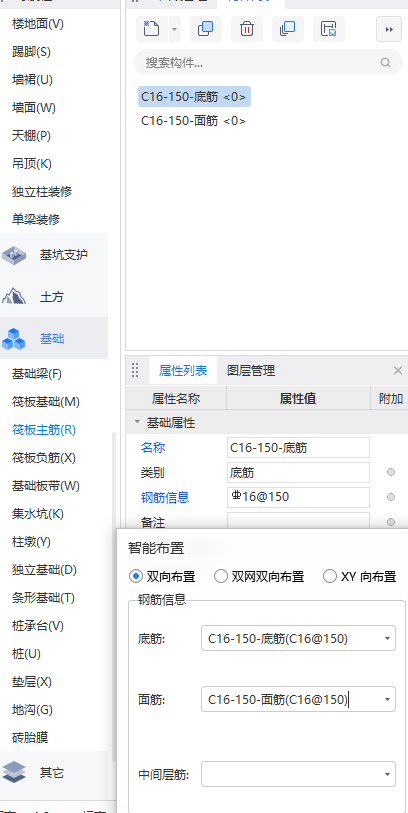
Task: Click the properties panel drag handle
Action: (135, 370)
